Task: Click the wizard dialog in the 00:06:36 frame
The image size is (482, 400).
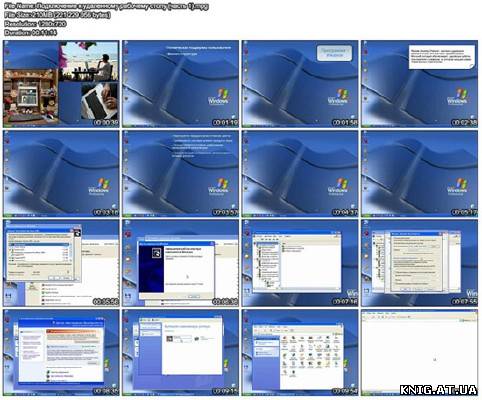Action: 176,271
